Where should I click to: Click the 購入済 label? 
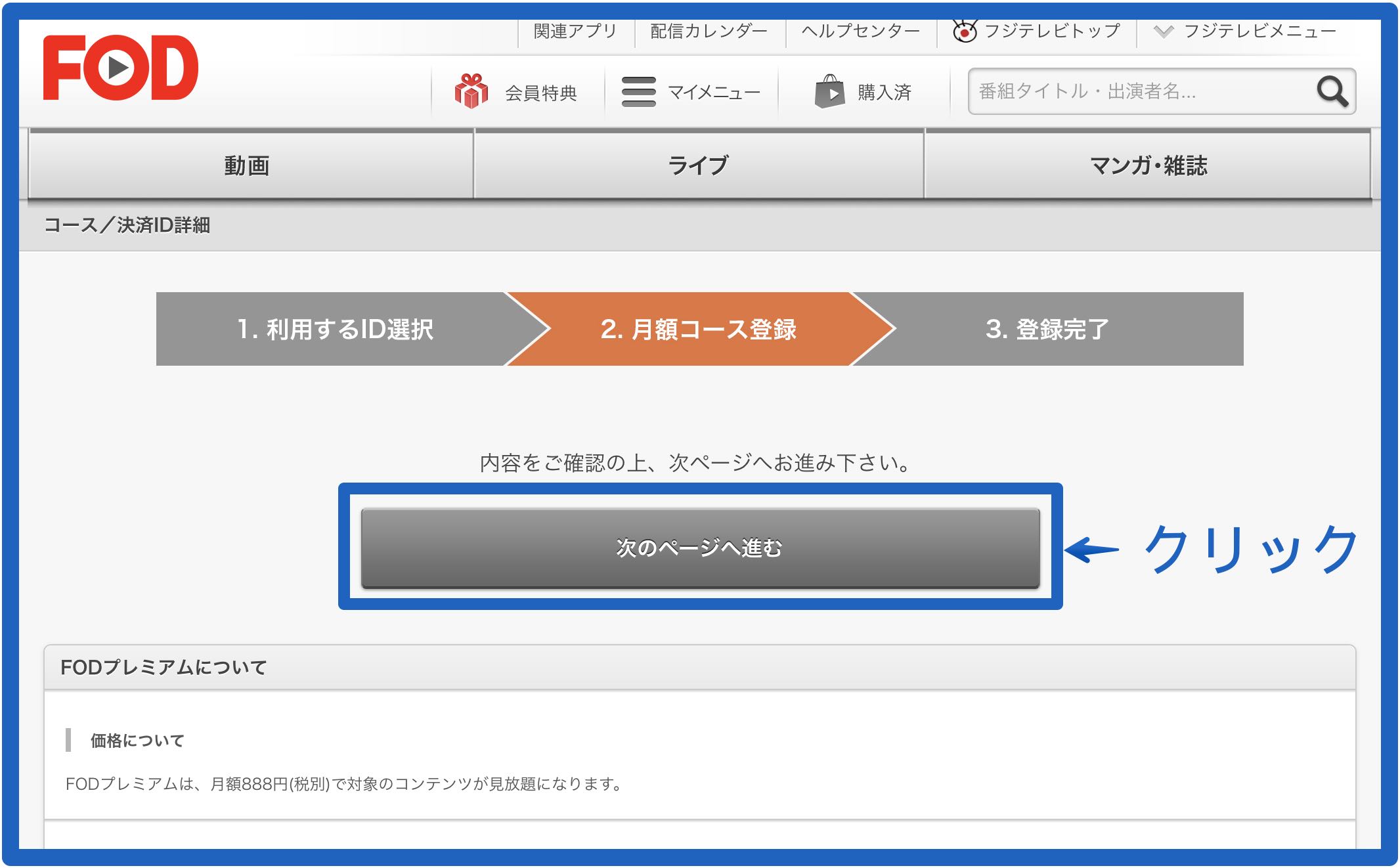(x=884, y=93)
